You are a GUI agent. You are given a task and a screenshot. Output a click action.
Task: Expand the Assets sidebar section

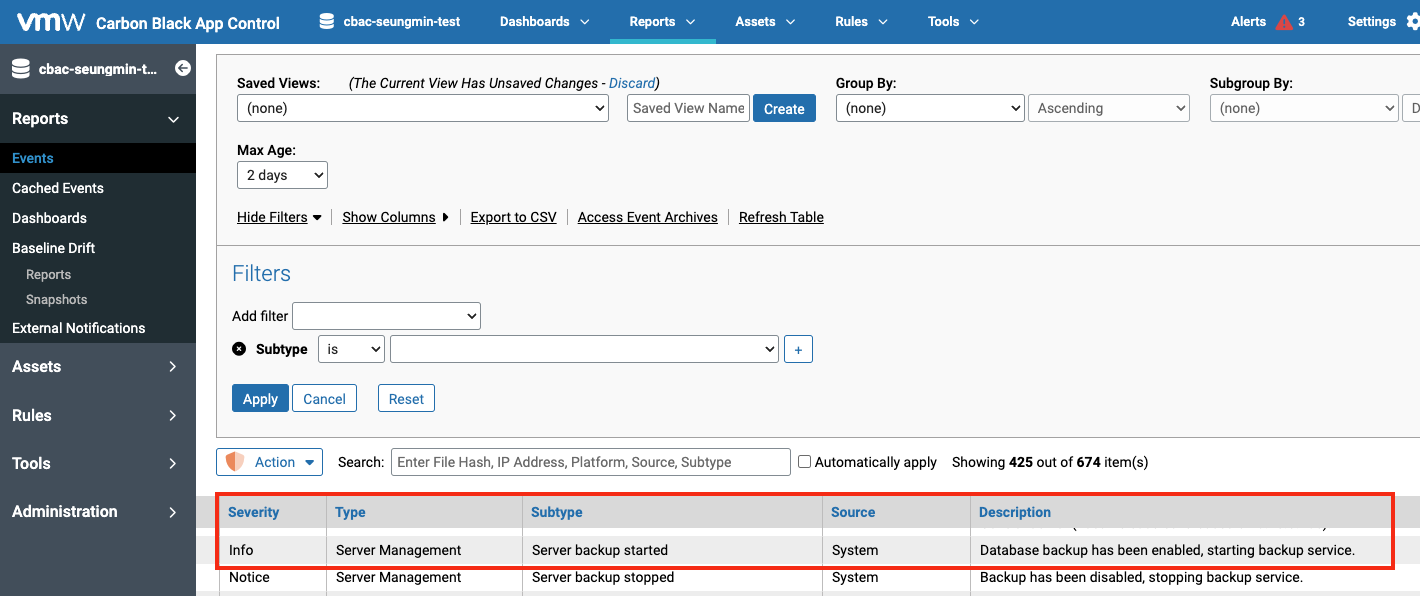coord(98,366)
